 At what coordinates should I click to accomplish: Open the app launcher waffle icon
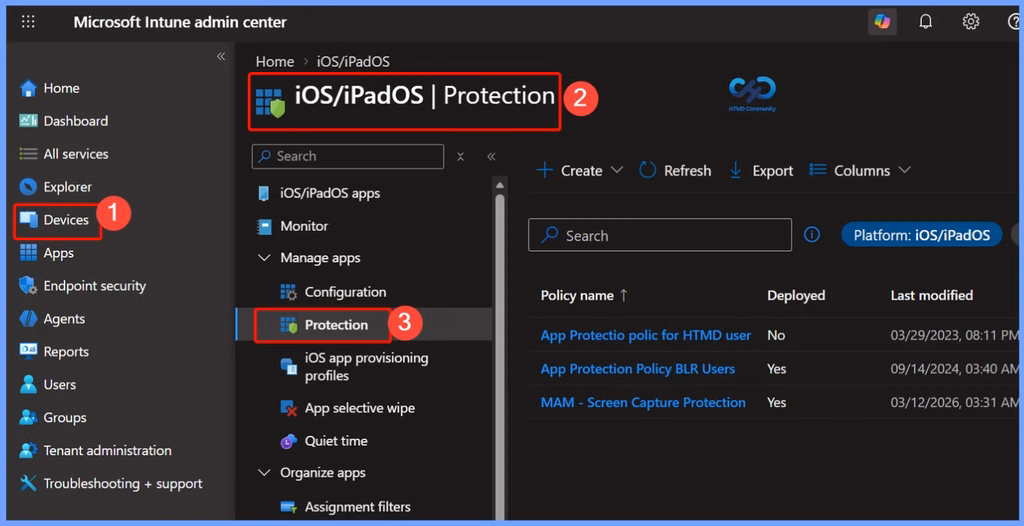pyautogui.click(x=28, y=22)
